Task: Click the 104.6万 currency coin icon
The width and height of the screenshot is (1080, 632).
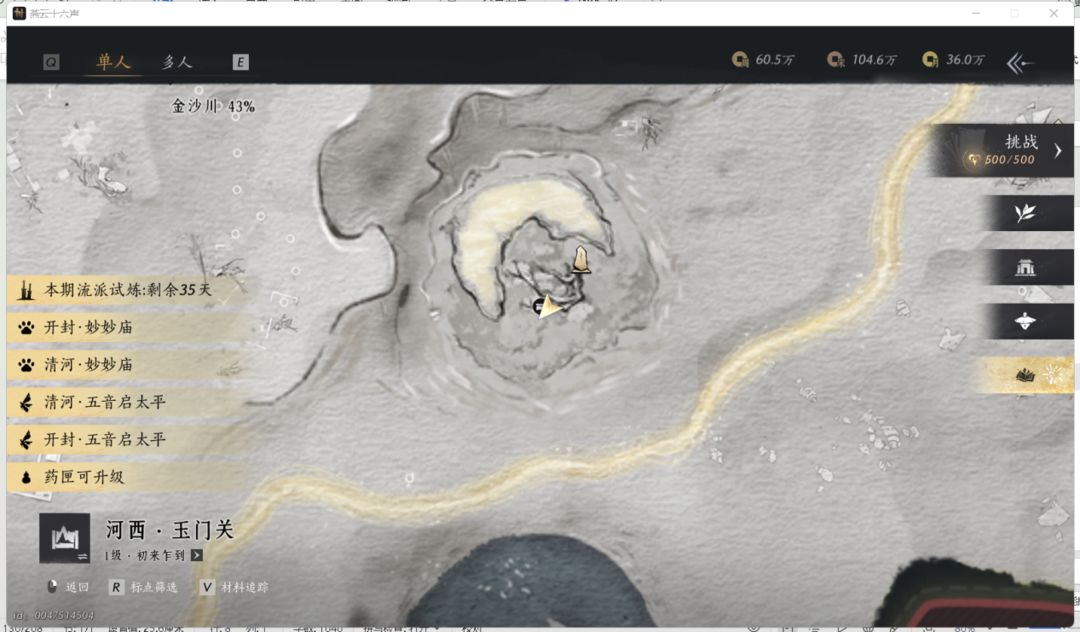Action: click(835, 60)
